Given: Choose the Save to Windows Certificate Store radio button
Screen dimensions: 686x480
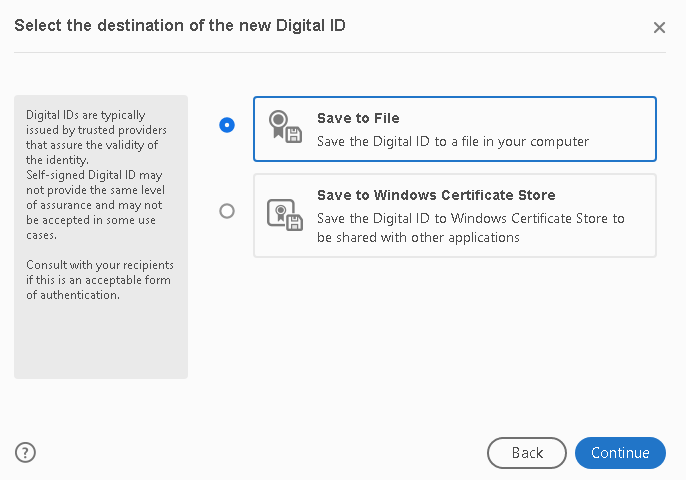Looking at the screenshot, I should point(227,211).
